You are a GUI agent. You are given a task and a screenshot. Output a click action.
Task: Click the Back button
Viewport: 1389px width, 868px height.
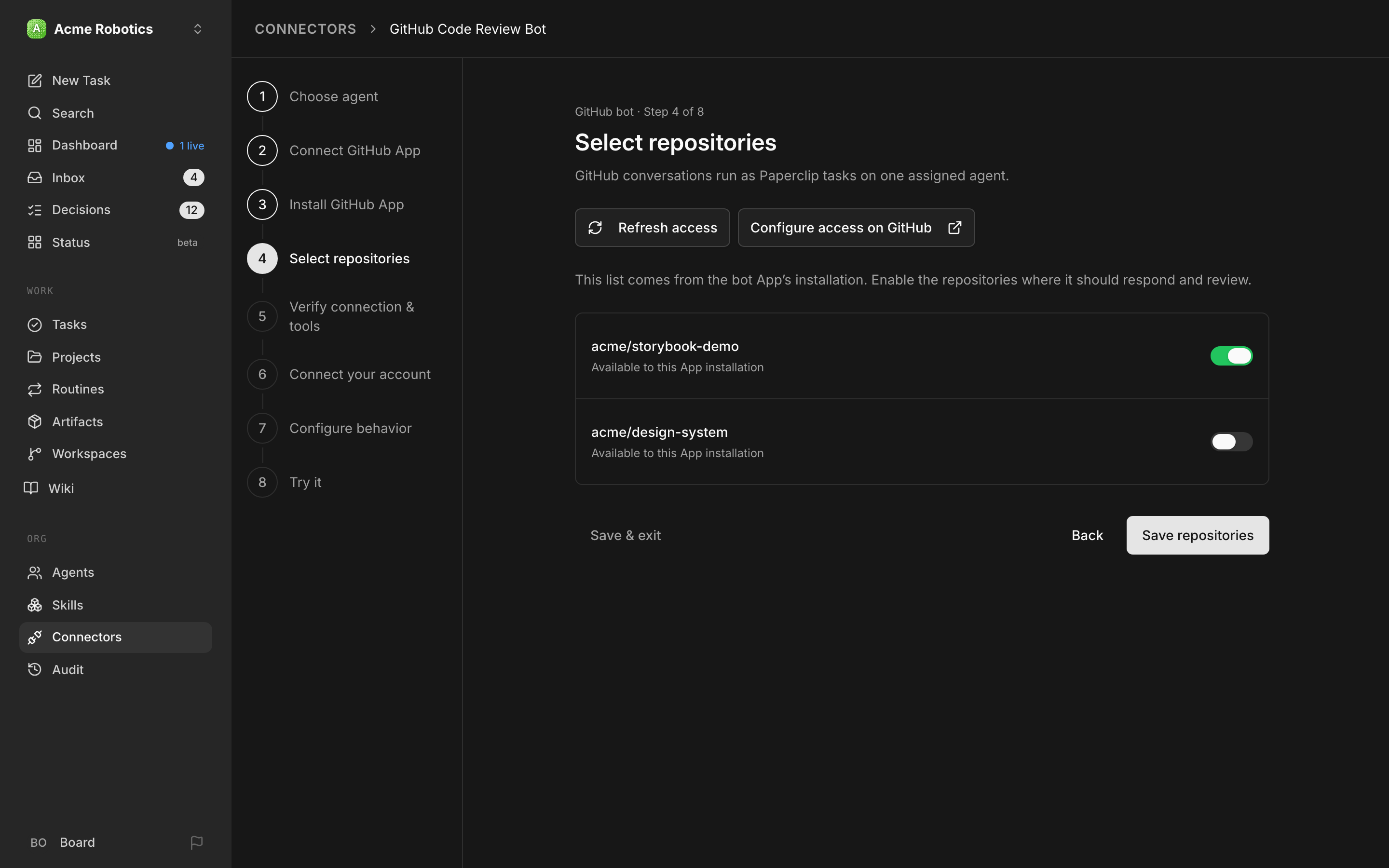coord(1087,535)
